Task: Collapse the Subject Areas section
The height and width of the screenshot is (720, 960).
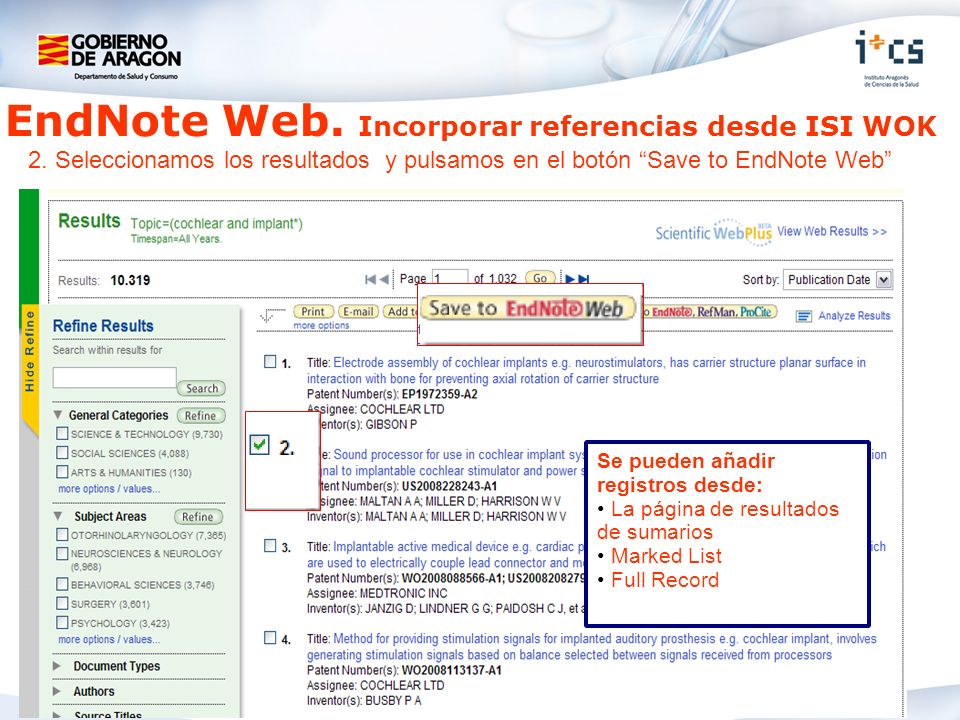Action: 58,516
